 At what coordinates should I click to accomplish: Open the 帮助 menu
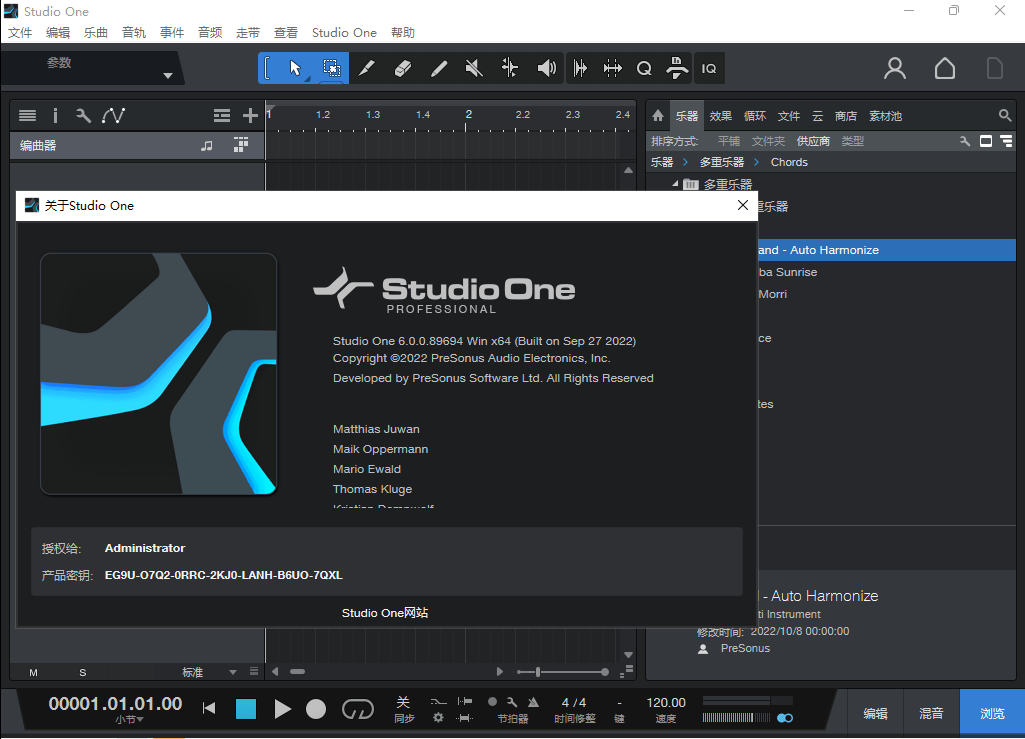point(403,33)
